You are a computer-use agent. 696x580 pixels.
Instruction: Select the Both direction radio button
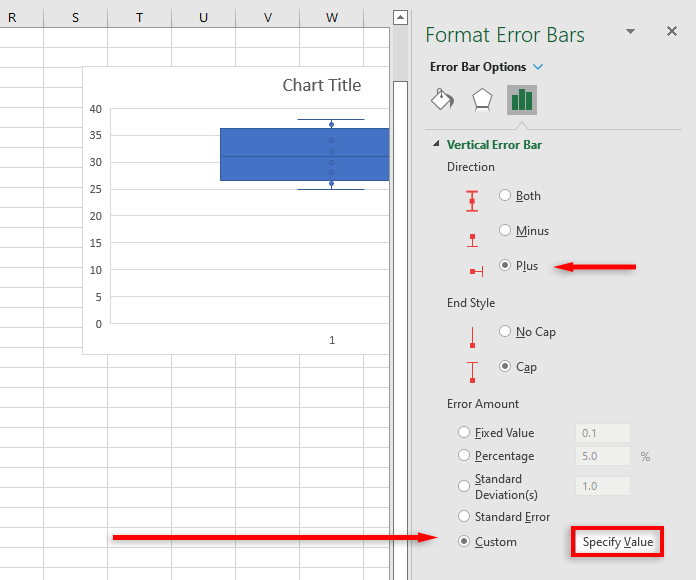click(505, 195)
